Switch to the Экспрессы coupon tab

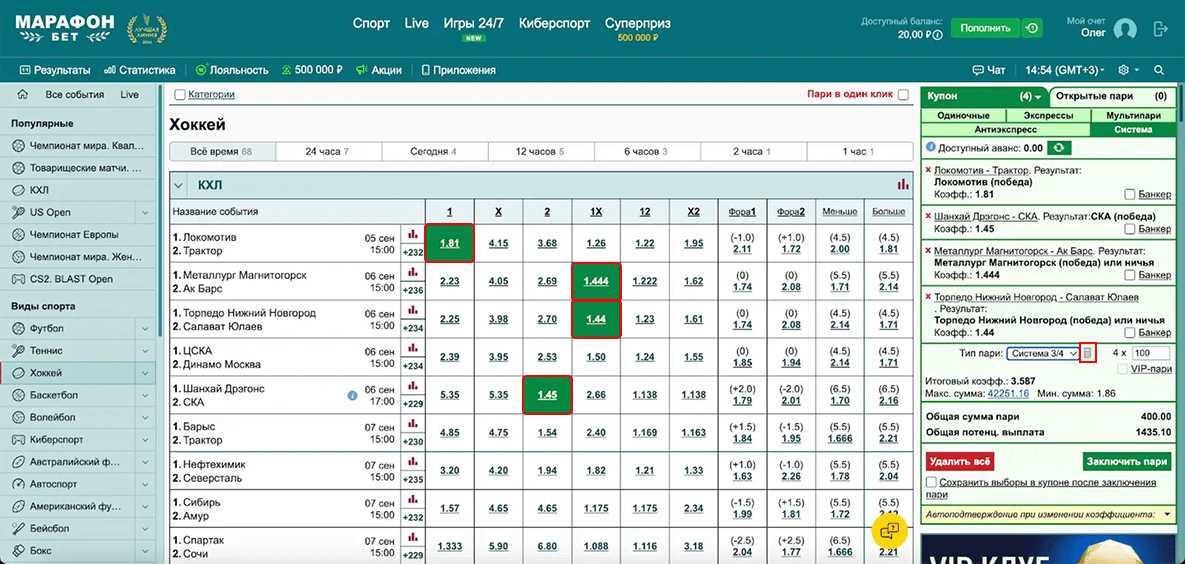coord(1047,116)
